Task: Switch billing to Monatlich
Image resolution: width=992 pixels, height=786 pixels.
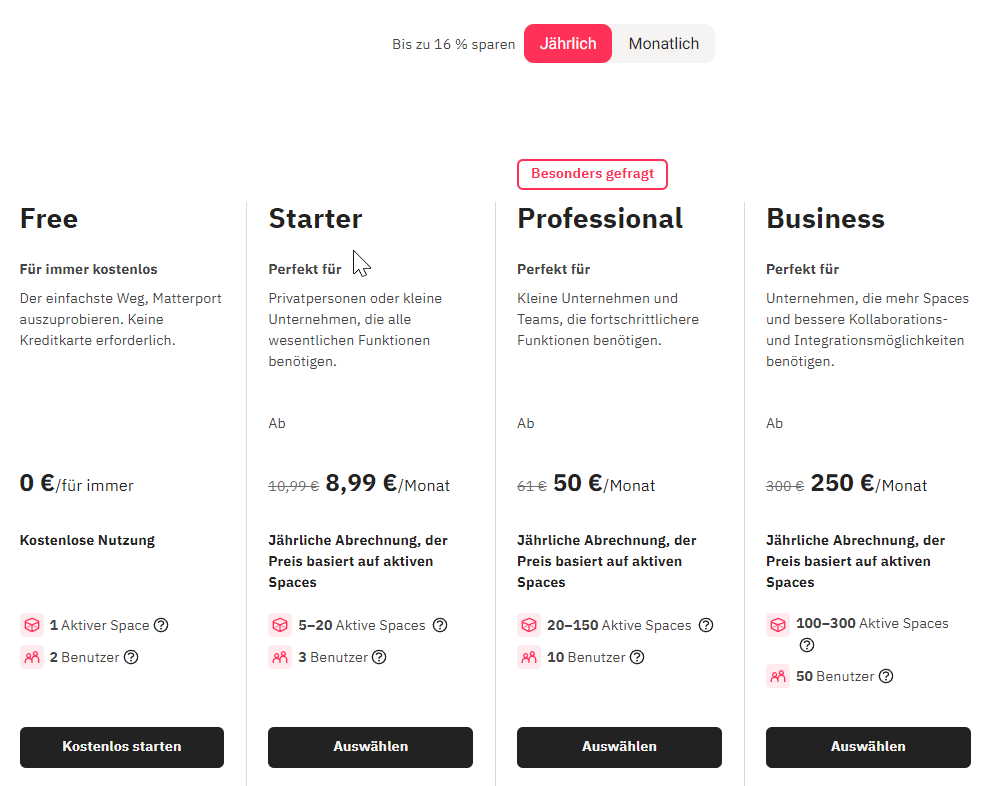Action: (663, 44)
